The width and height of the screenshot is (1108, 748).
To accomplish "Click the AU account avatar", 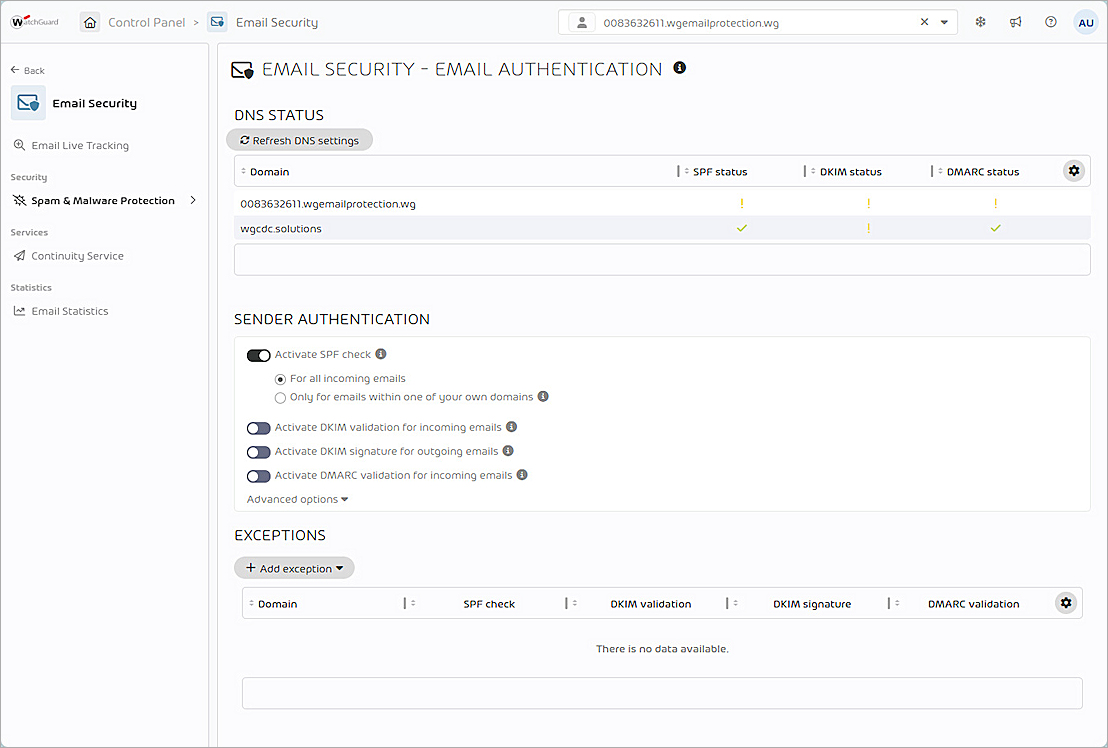I will click(1086, 21).
